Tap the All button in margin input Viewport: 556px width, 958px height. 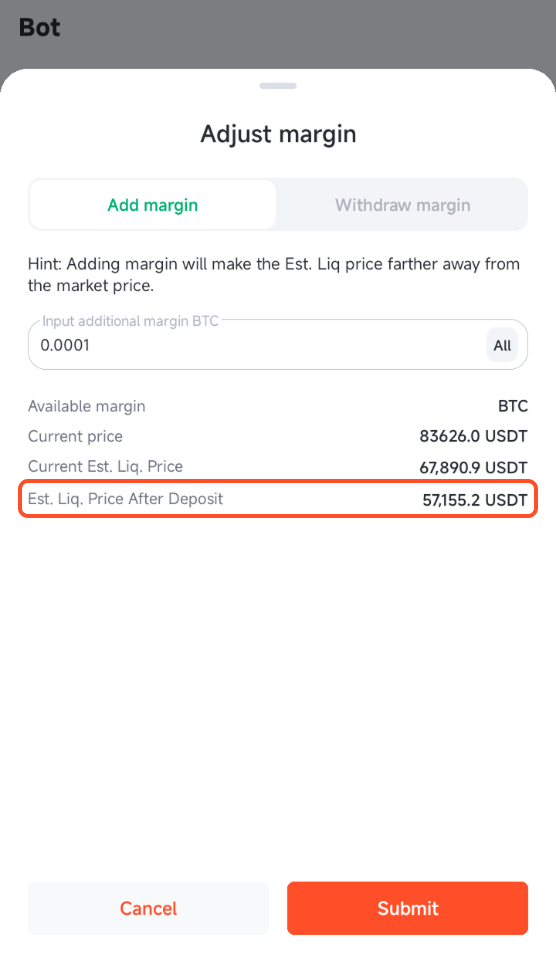[502, 345]
